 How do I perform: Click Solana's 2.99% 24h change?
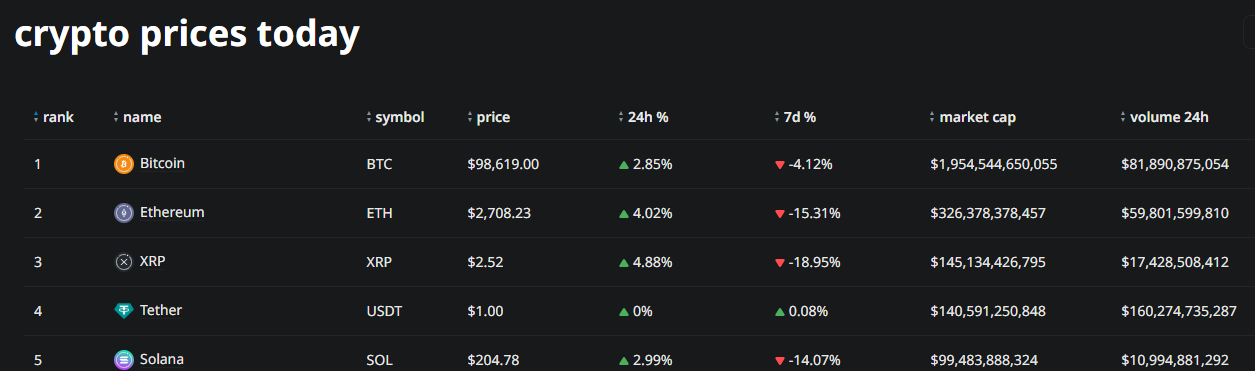coord(645,360)
